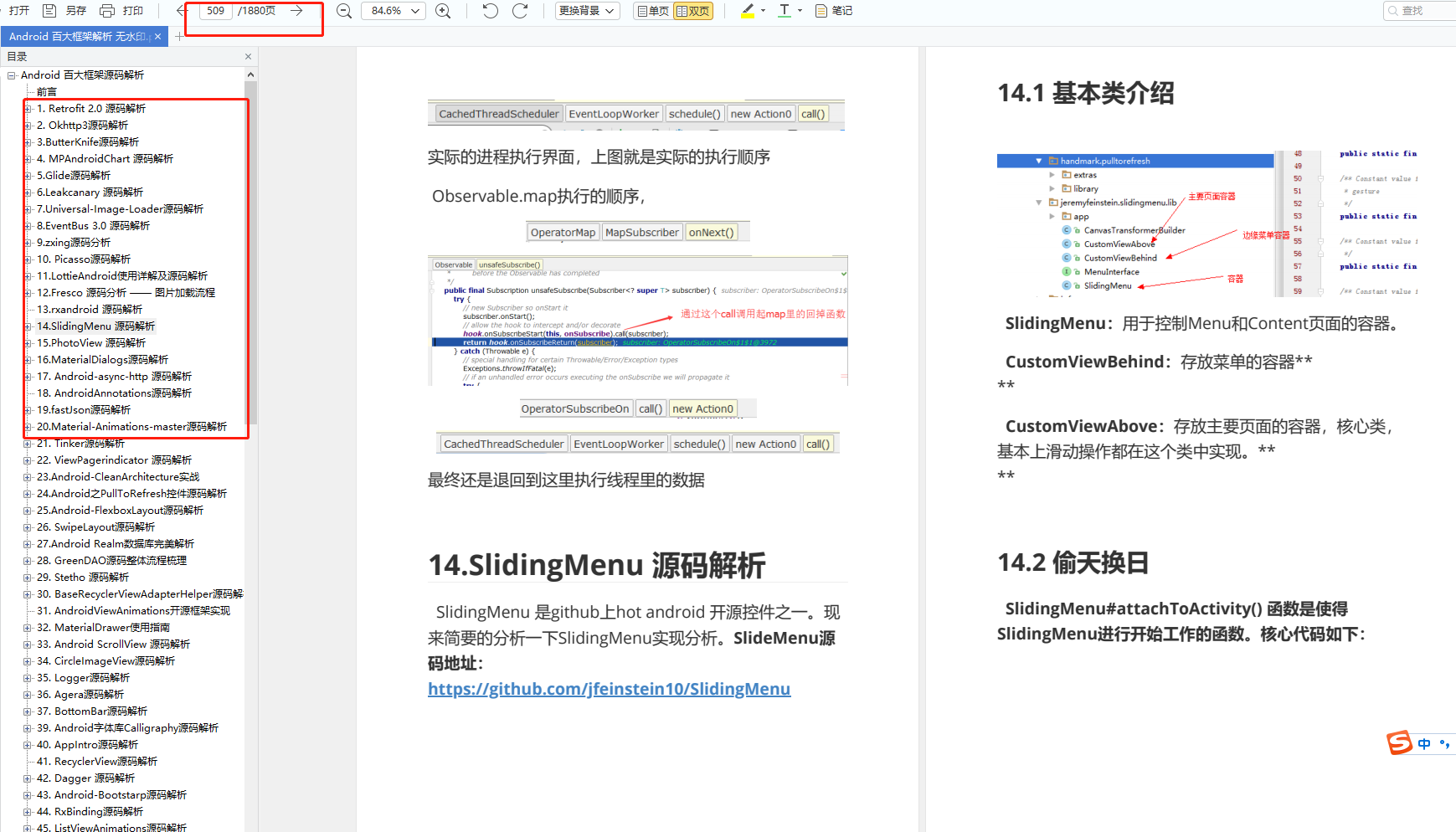Open 40. AppIntro源码解析 entry
1456x832 pixels.
coord(87,745)
